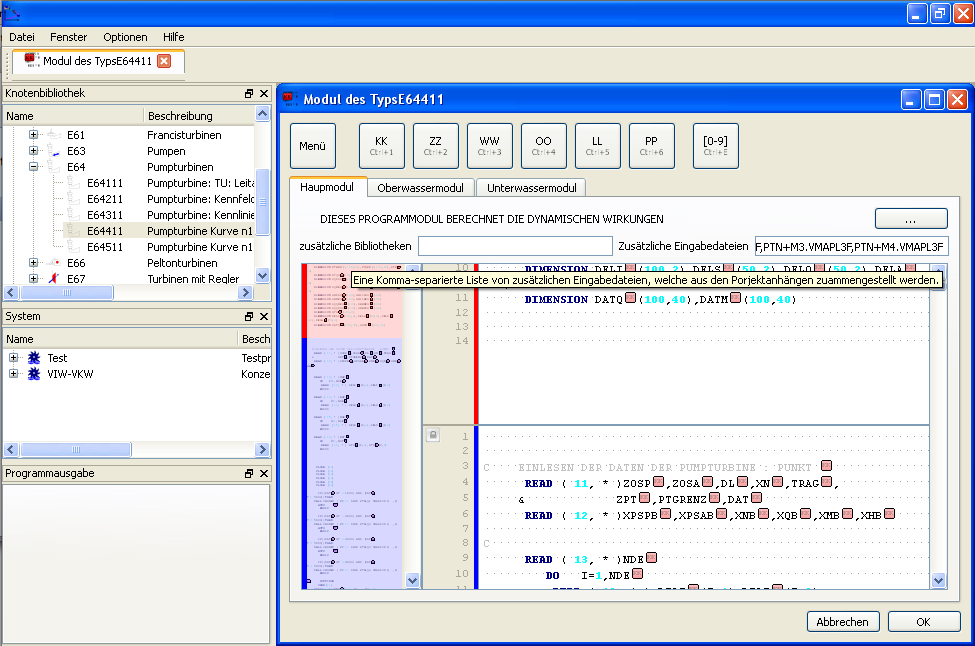This screenshot has height=646, width=975.
Task: Expand the VIW-VKW system entry
Action: (12, 372)
